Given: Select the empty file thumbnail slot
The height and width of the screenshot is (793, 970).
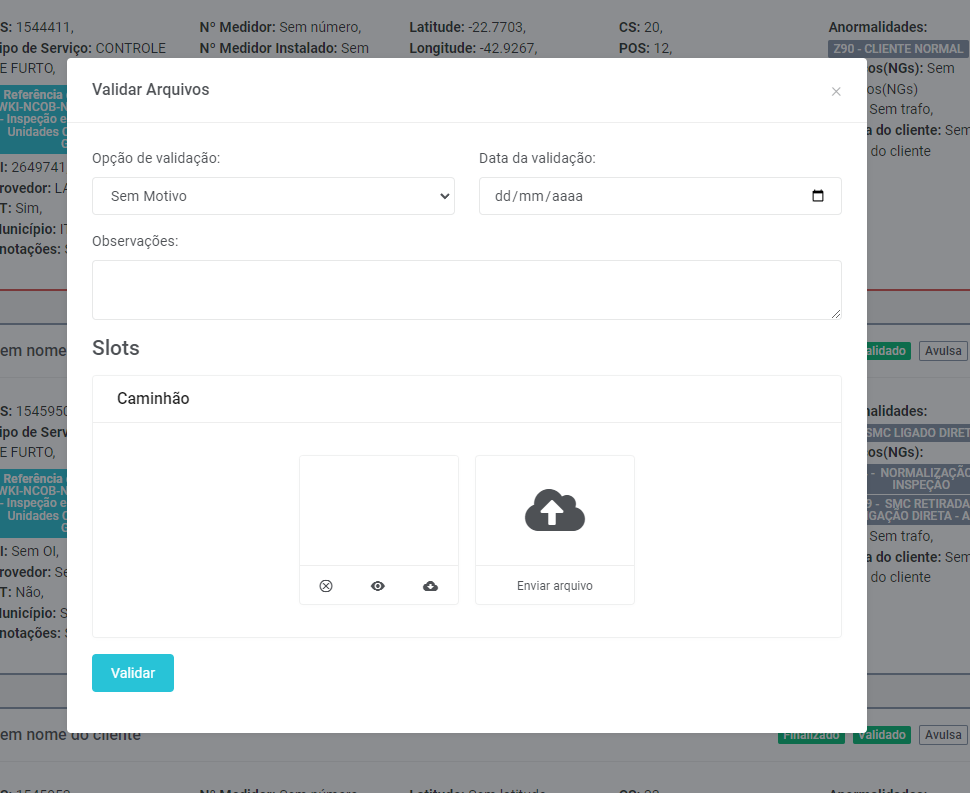Looking at the screenshot, I should click(x=378, y=510).
